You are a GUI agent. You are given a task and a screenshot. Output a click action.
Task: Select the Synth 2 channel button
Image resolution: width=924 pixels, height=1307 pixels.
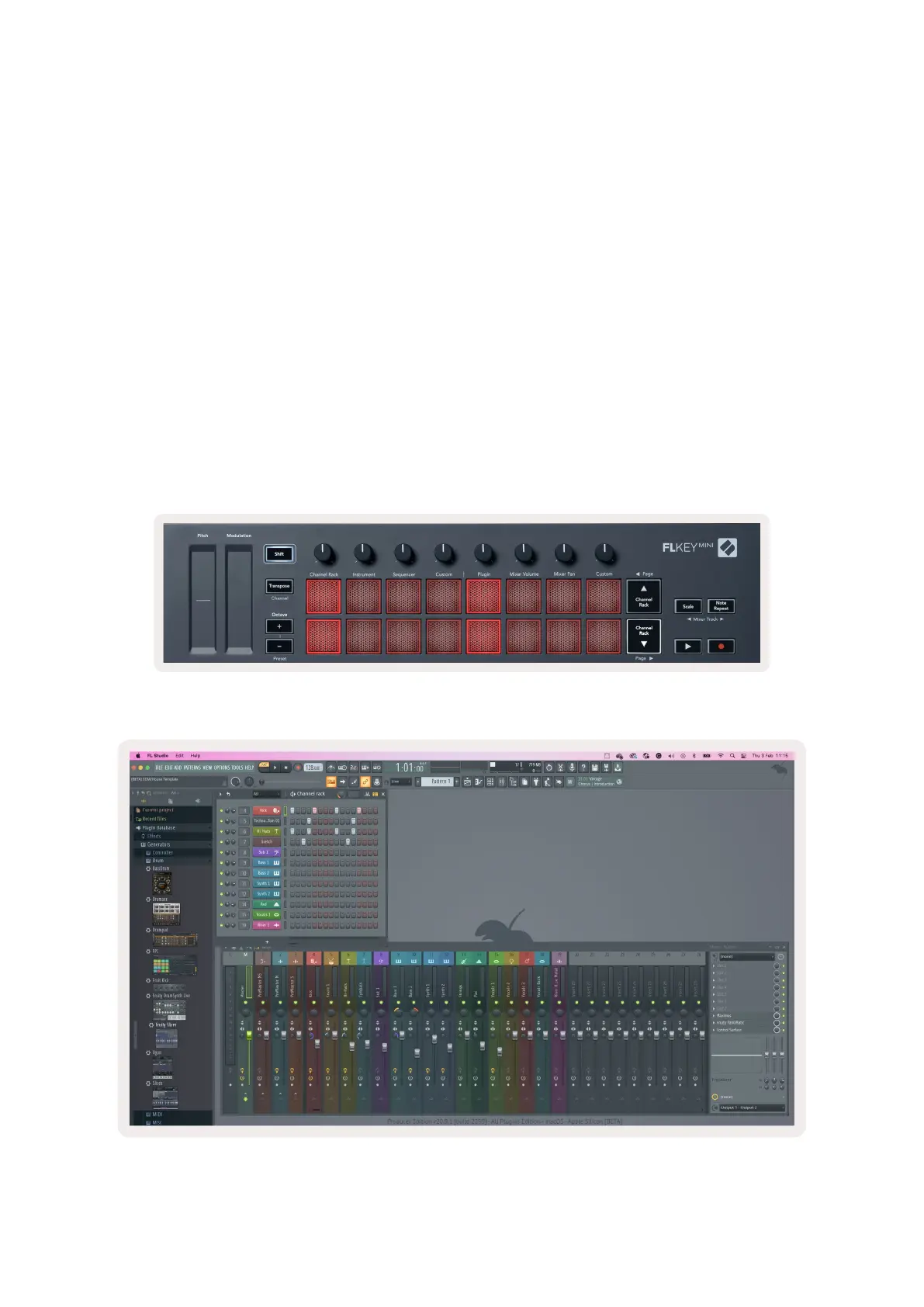267,894
